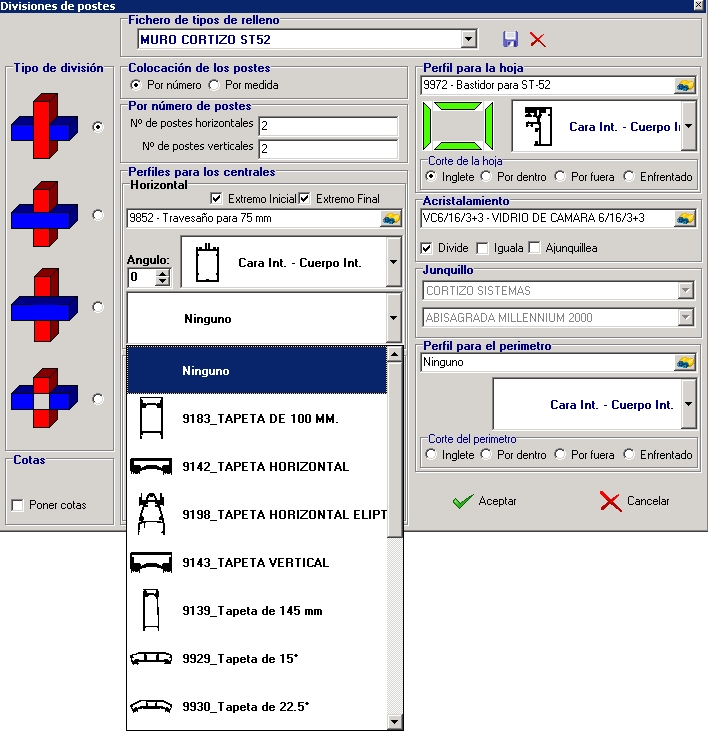Browse profiles for the 9852 Travesaño field
708x731 pixels.
pyautogui.click(x=391, y=218)
